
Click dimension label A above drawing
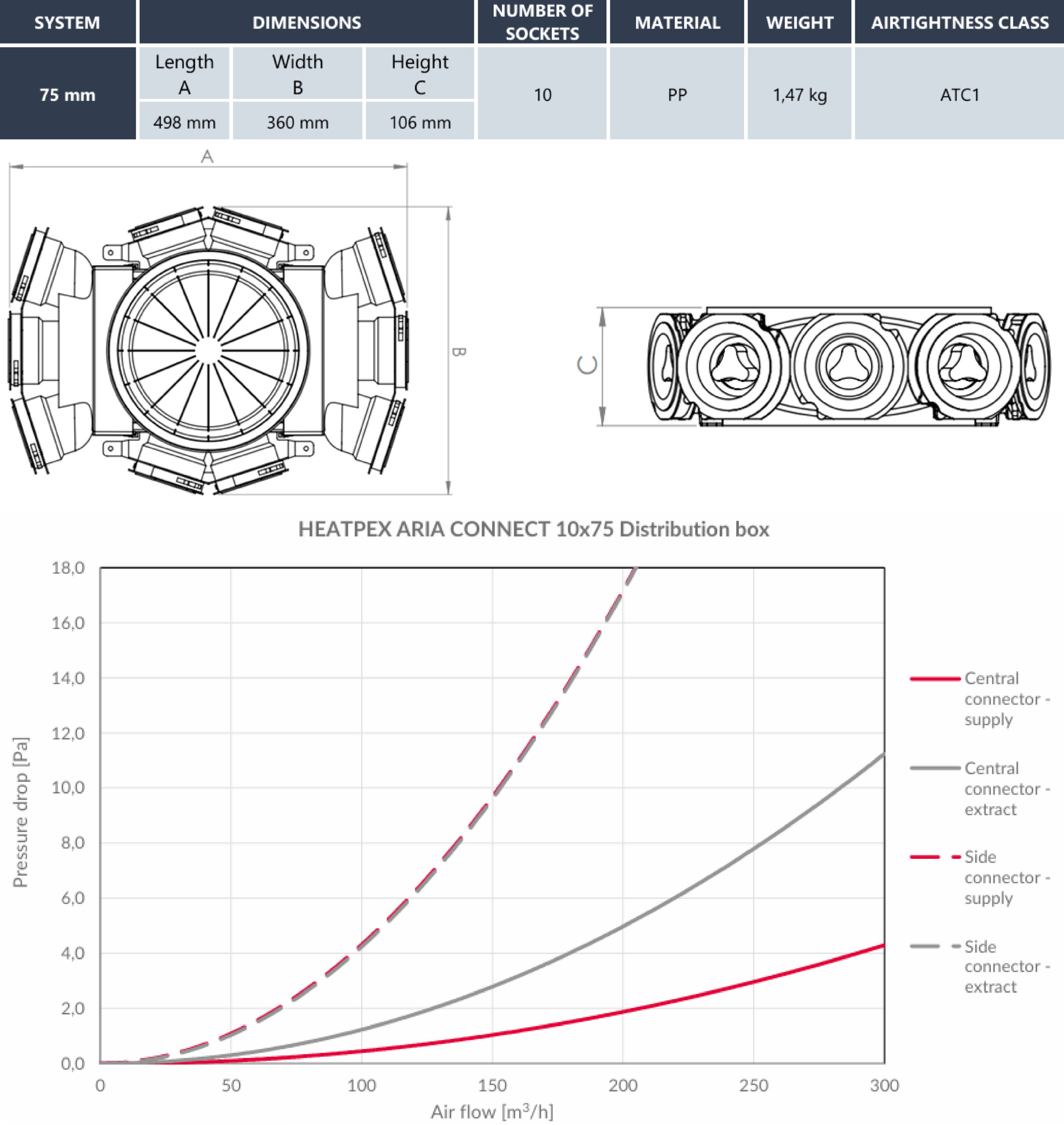(x=207, y=156)
